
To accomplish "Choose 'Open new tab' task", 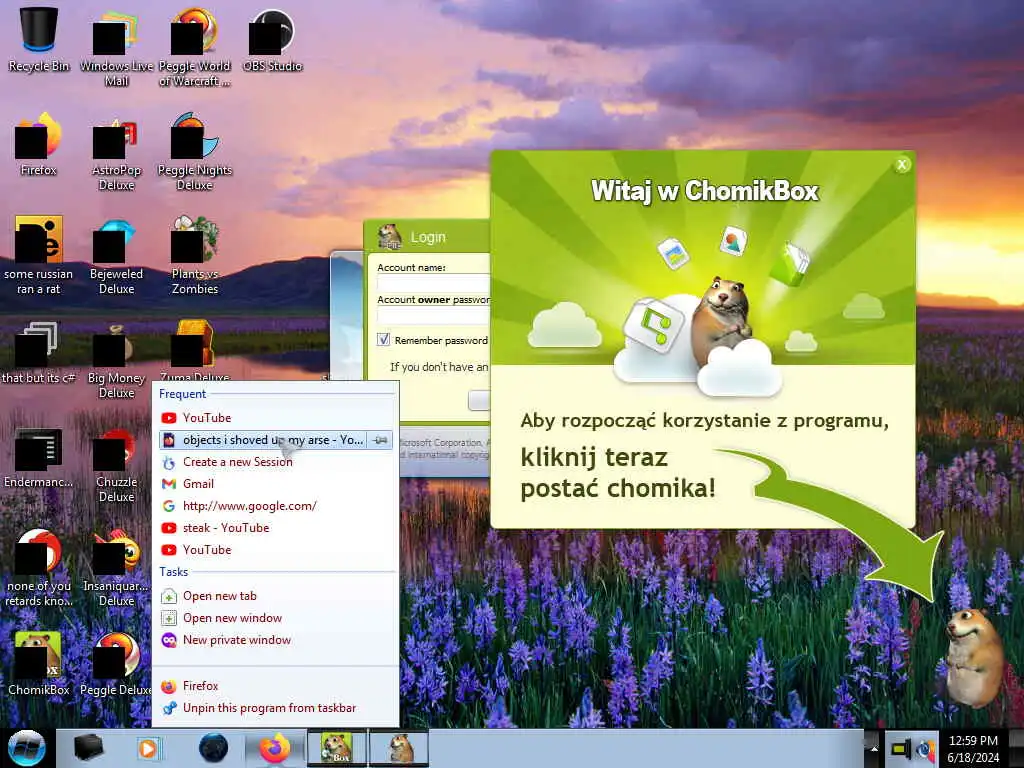I will click(275, 596).
